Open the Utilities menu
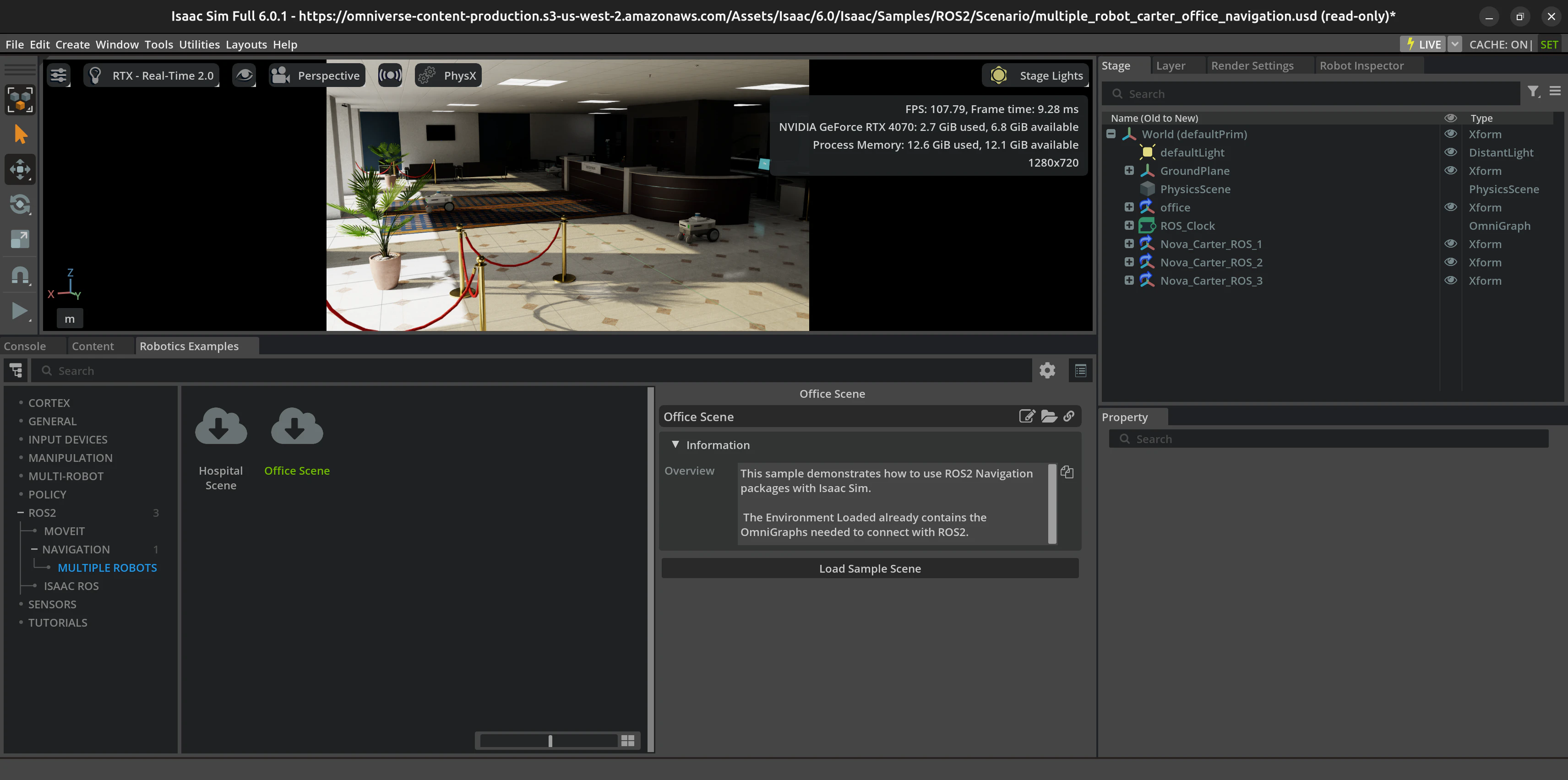The height and width of the screenshot is (780, 1568). 199,44
